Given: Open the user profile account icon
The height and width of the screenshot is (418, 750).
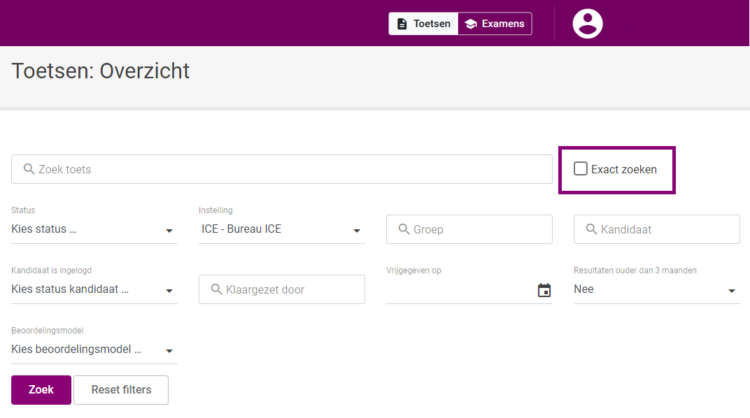Looking at the screenshot, I should tap(587, 23).
